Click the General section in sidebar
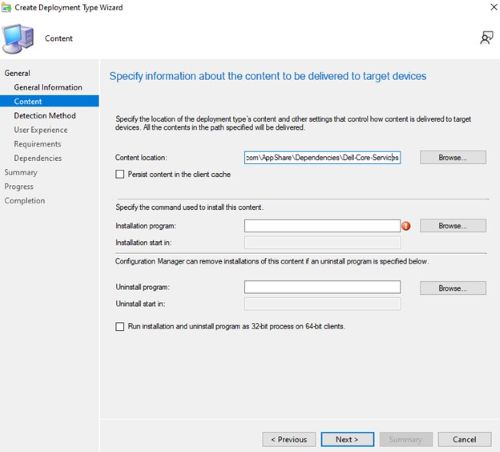Viewport: 500px width, 452px height. [17, 73]
